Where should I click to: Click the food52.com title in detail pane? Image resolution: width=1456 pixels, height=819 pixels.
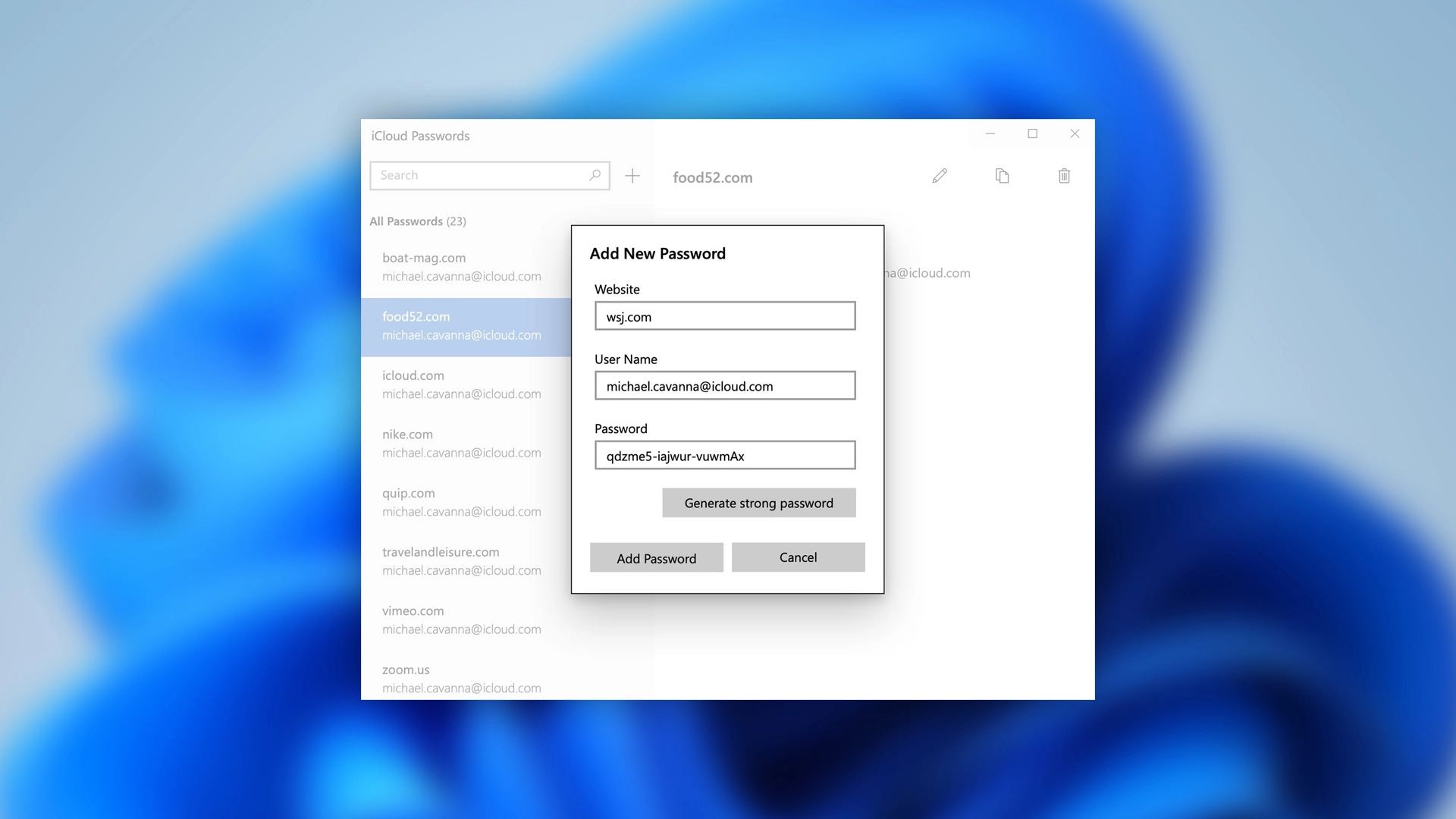[713, 177]
